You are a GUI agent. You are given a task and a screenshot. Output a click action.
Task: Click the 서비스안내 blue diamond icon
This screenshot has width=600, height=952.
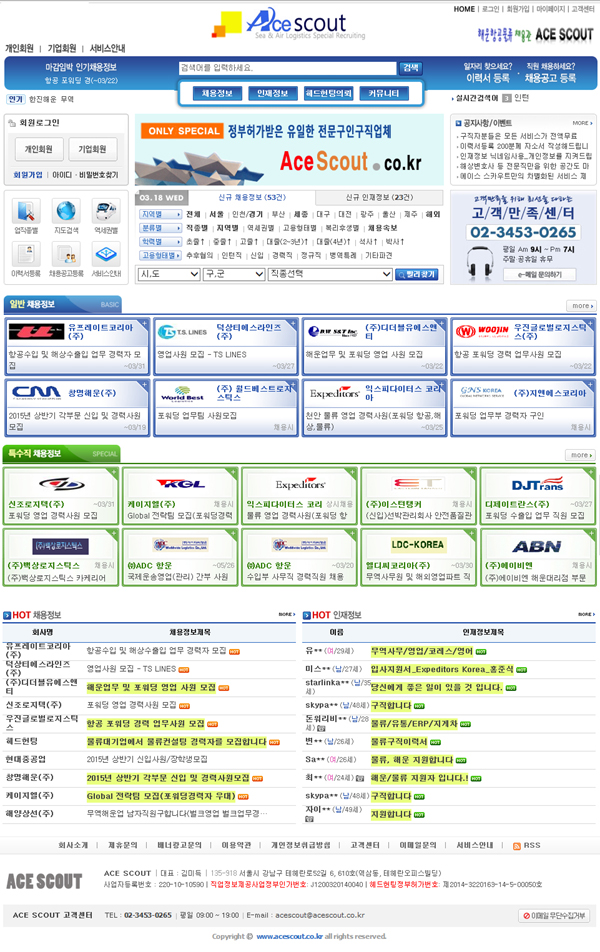(106, 254)
